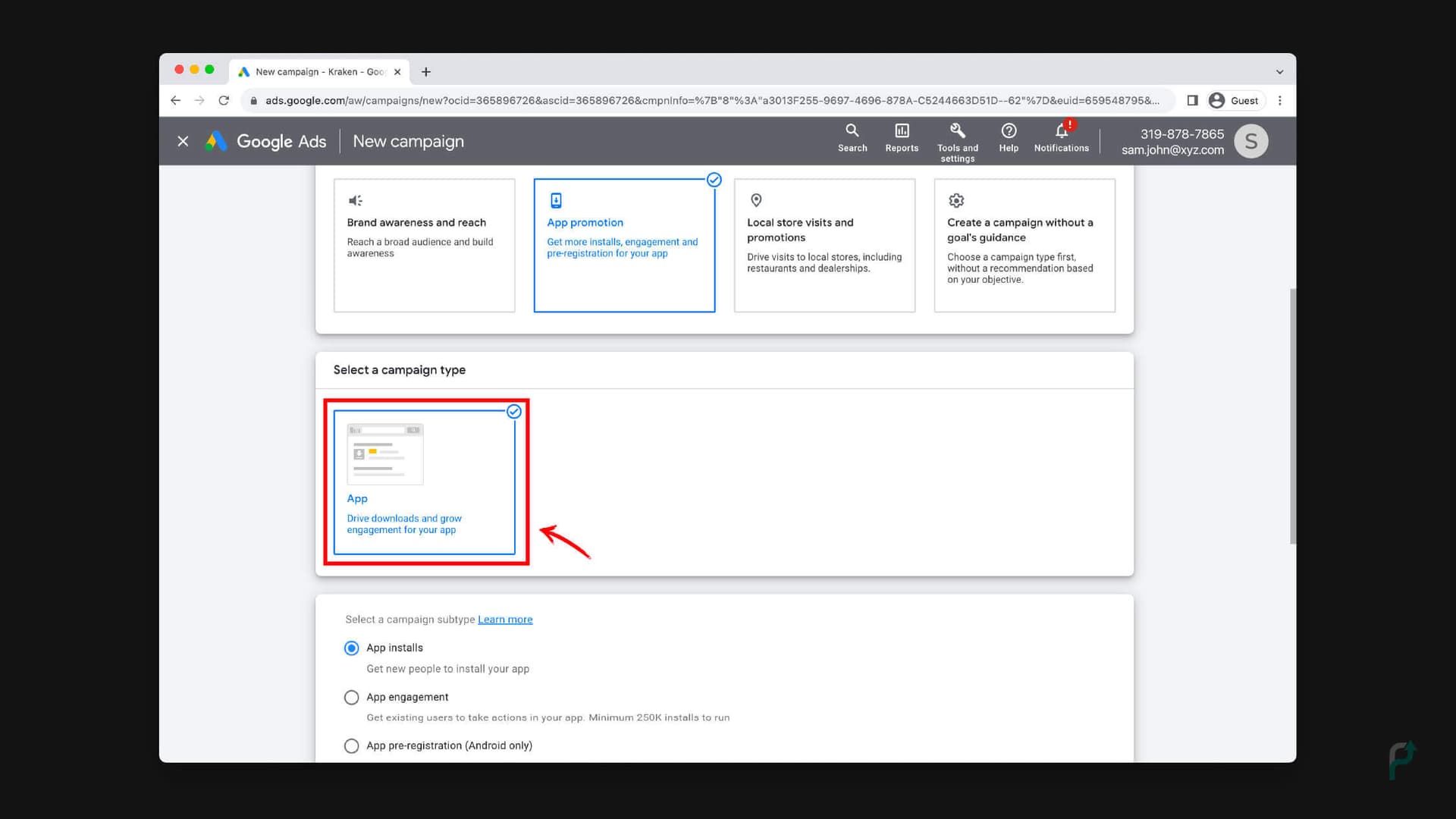This screenshot has height=819, width=1456.
Task: View Notifications bell
Action: pyautogui.click(x=1062, y=138)
